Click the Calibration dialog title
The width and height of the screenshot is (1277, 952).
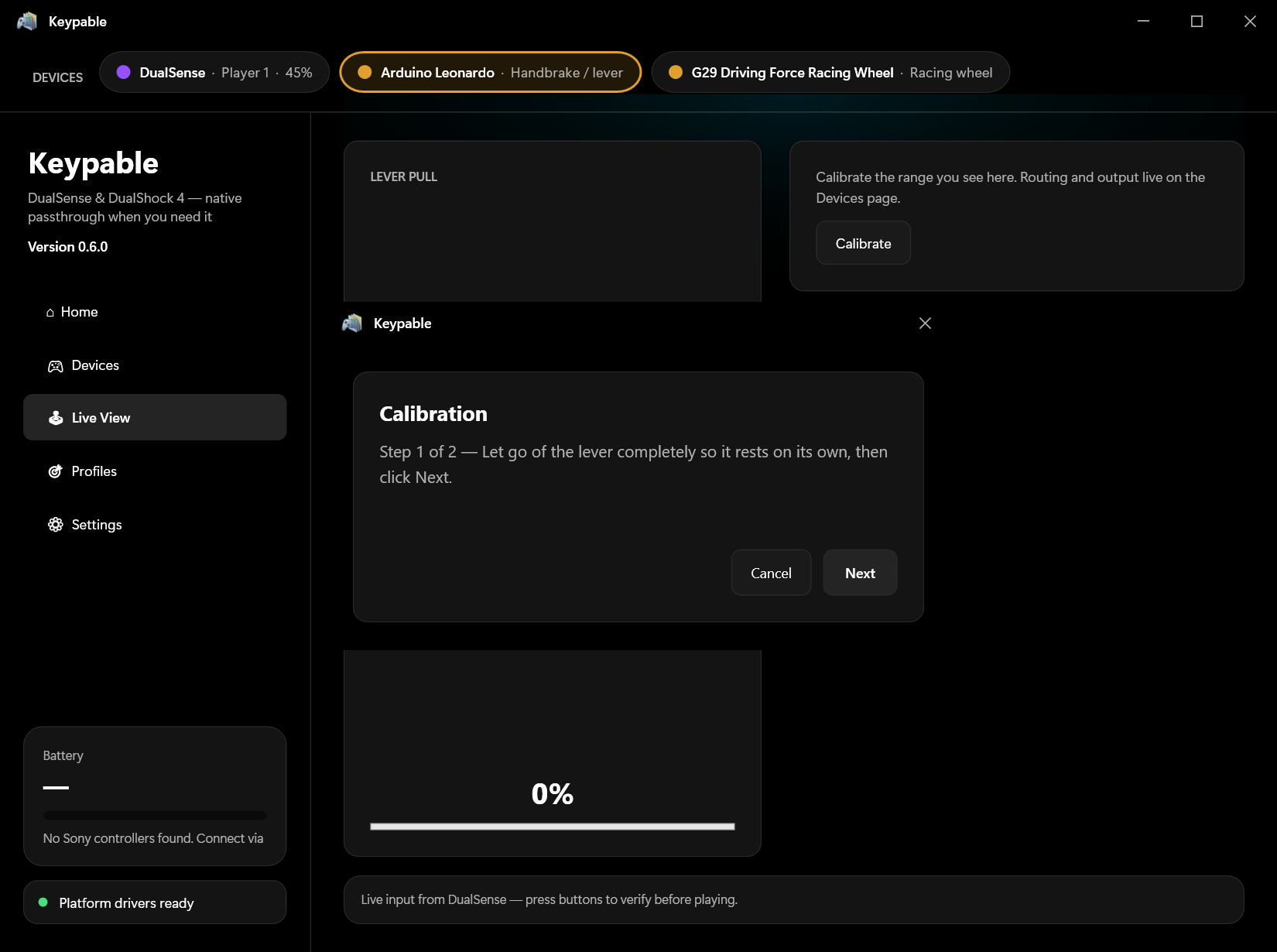[x=433, y=414]
